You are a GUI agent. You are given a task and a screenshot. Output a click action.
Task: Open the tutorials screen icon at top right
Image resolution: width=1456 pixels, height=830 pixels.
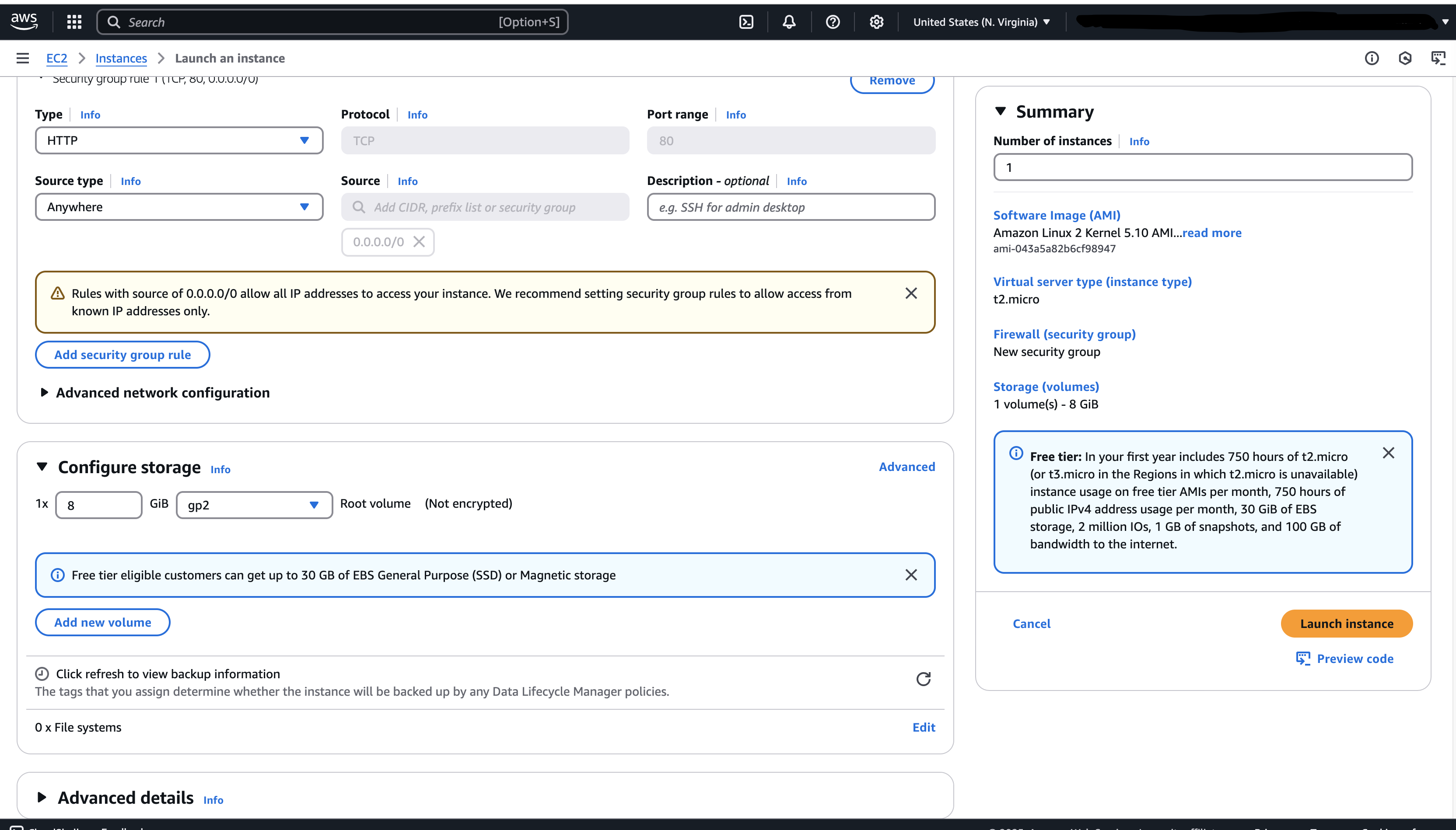pos(1438,58)
